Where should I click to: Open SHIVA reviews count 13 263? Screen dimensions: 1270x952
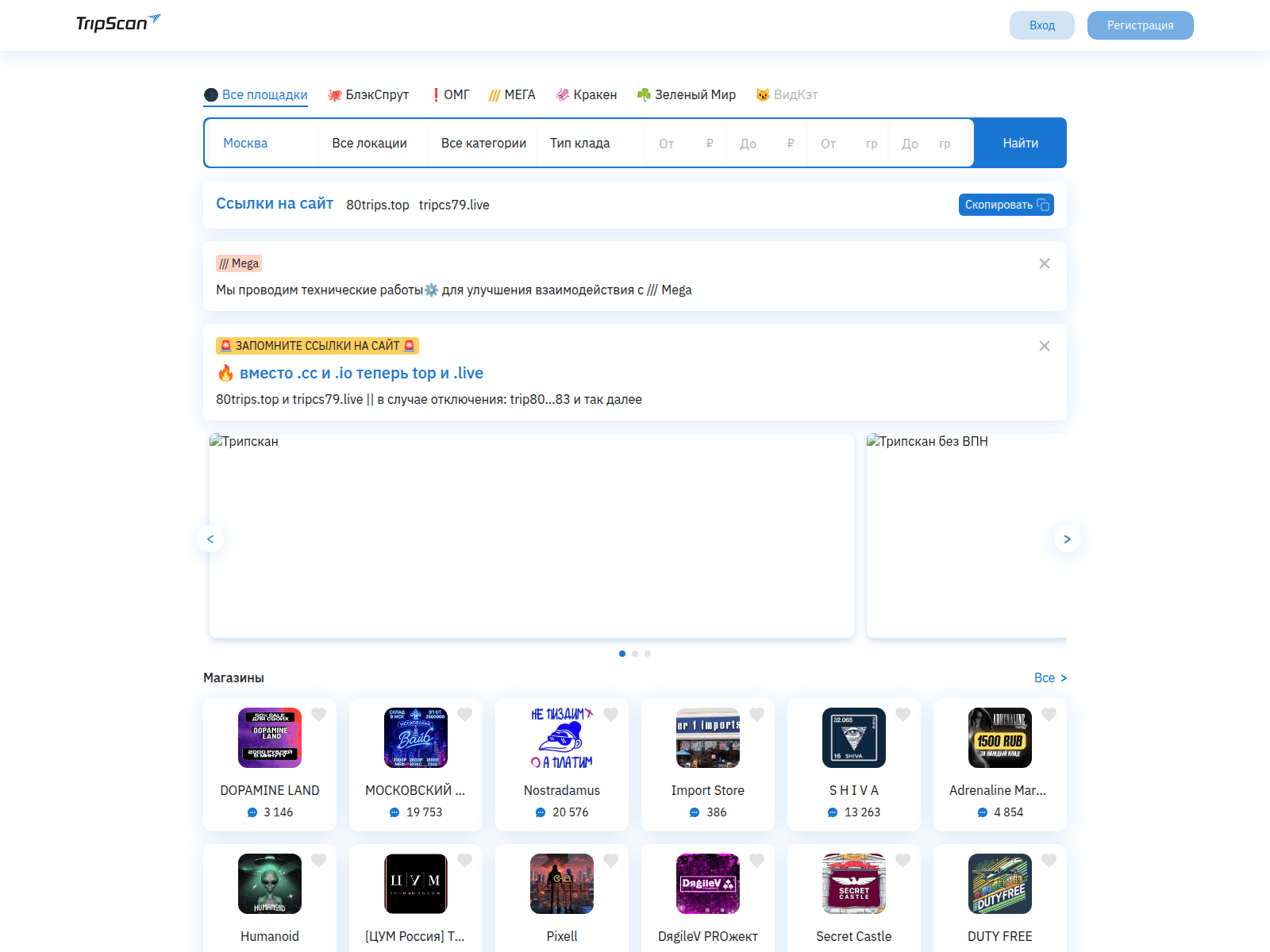tap(854, 812)
